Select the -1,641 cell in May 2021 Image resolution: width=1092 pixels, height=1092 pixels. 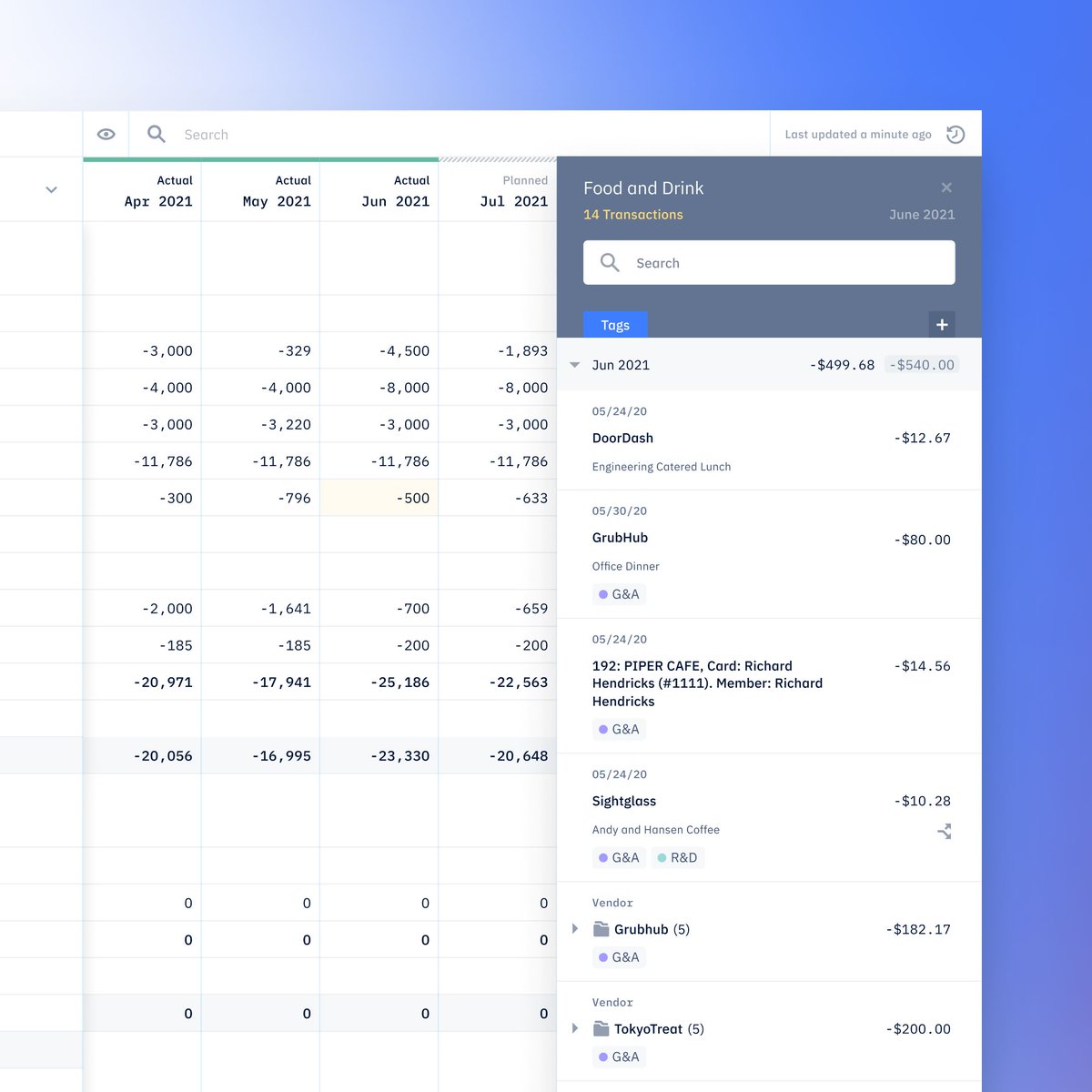260,608
